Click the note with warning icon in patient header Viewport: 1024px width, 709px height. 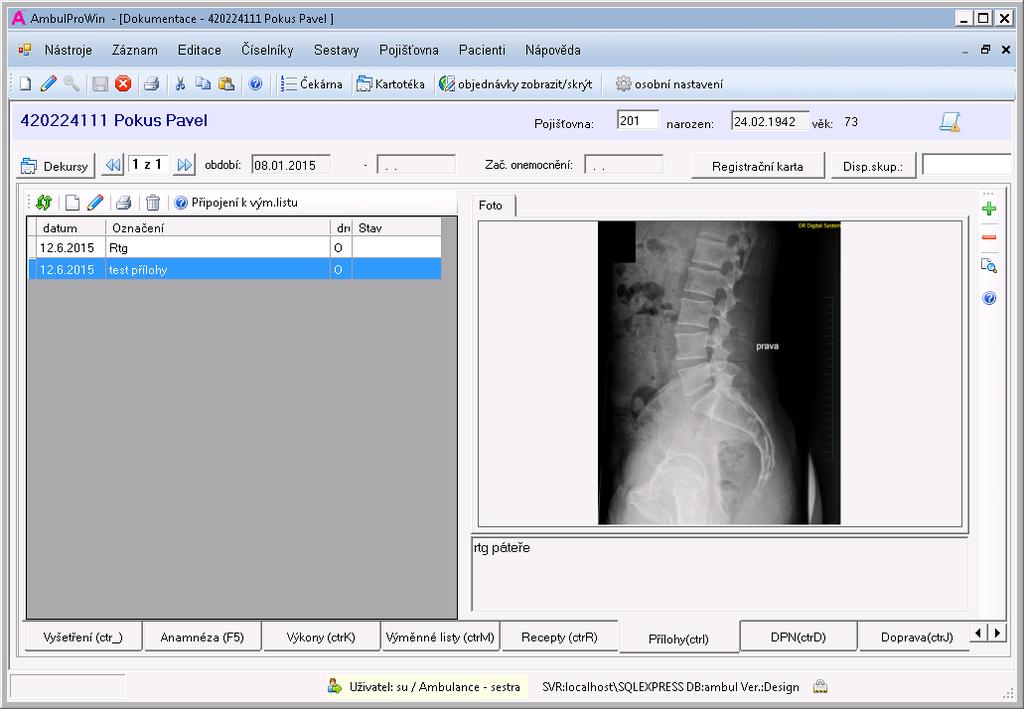[x=950, y=122]
